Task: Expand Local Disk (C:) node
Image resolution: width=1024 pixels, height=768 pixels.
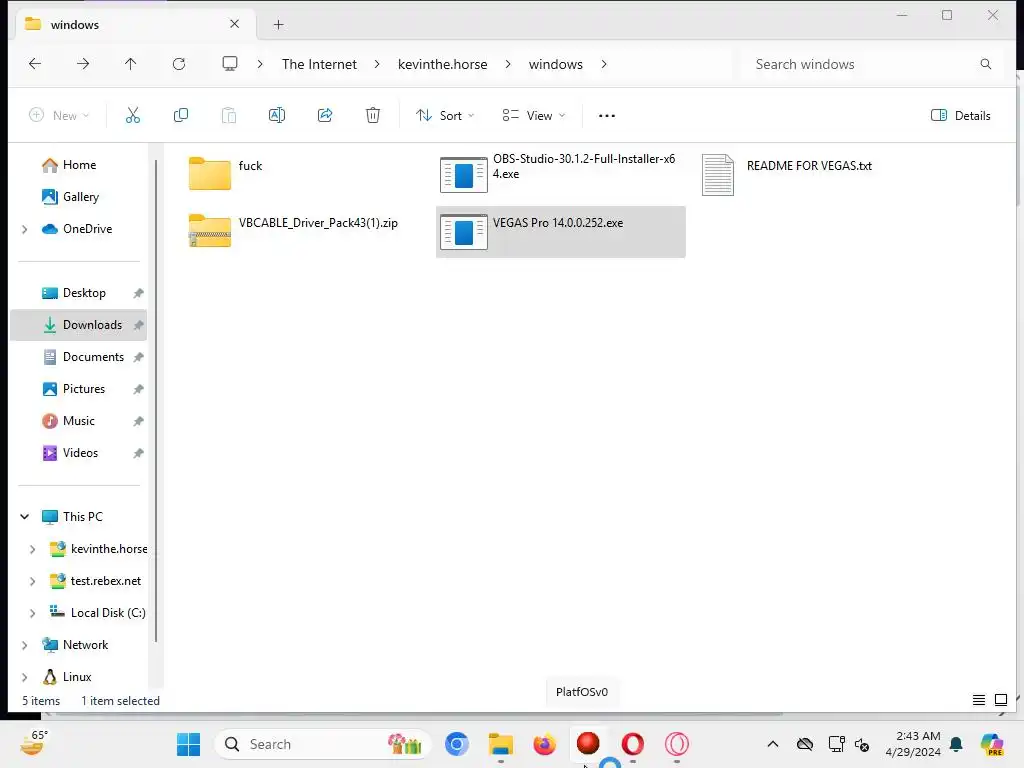Action: [x=33, y=613]
